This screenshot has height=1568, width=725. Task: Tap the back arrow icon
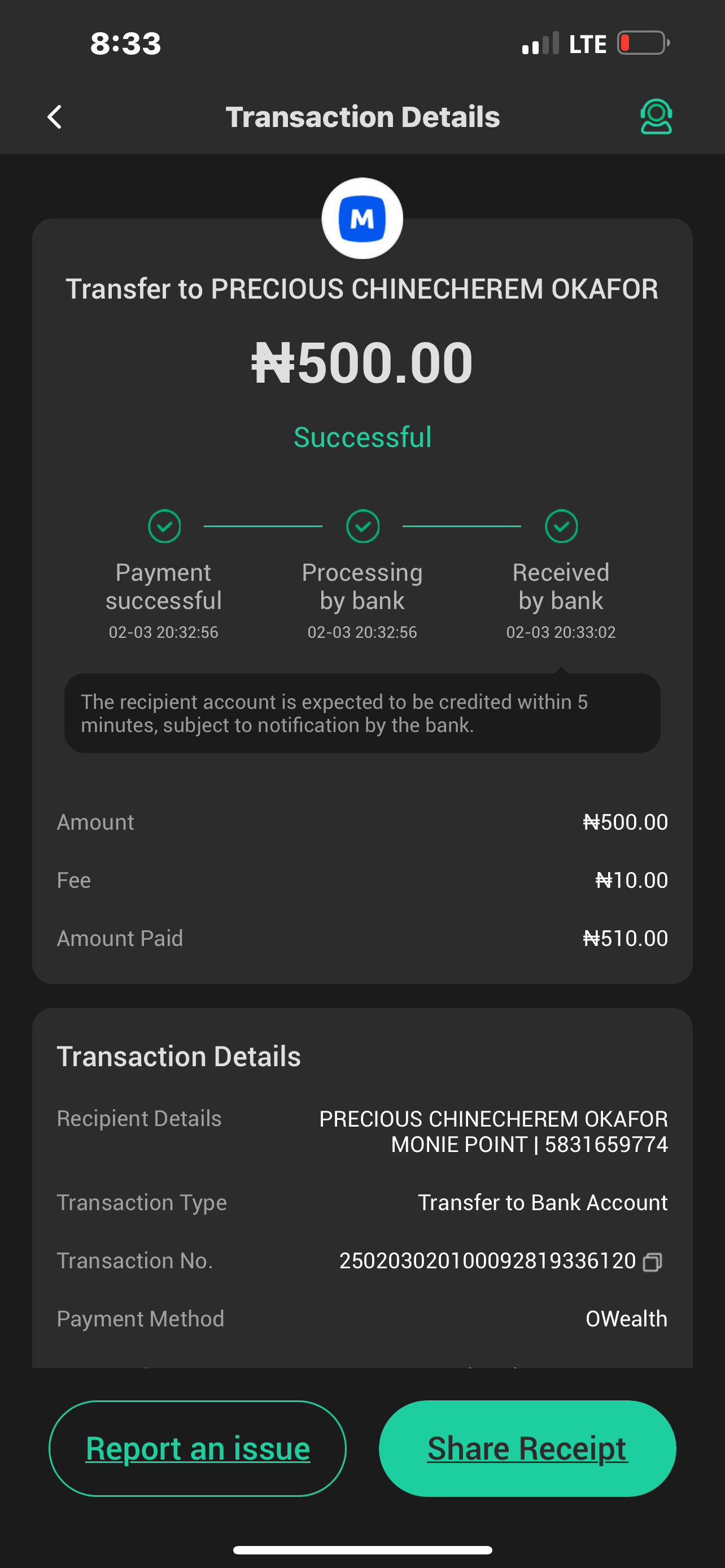pos(55,117)
